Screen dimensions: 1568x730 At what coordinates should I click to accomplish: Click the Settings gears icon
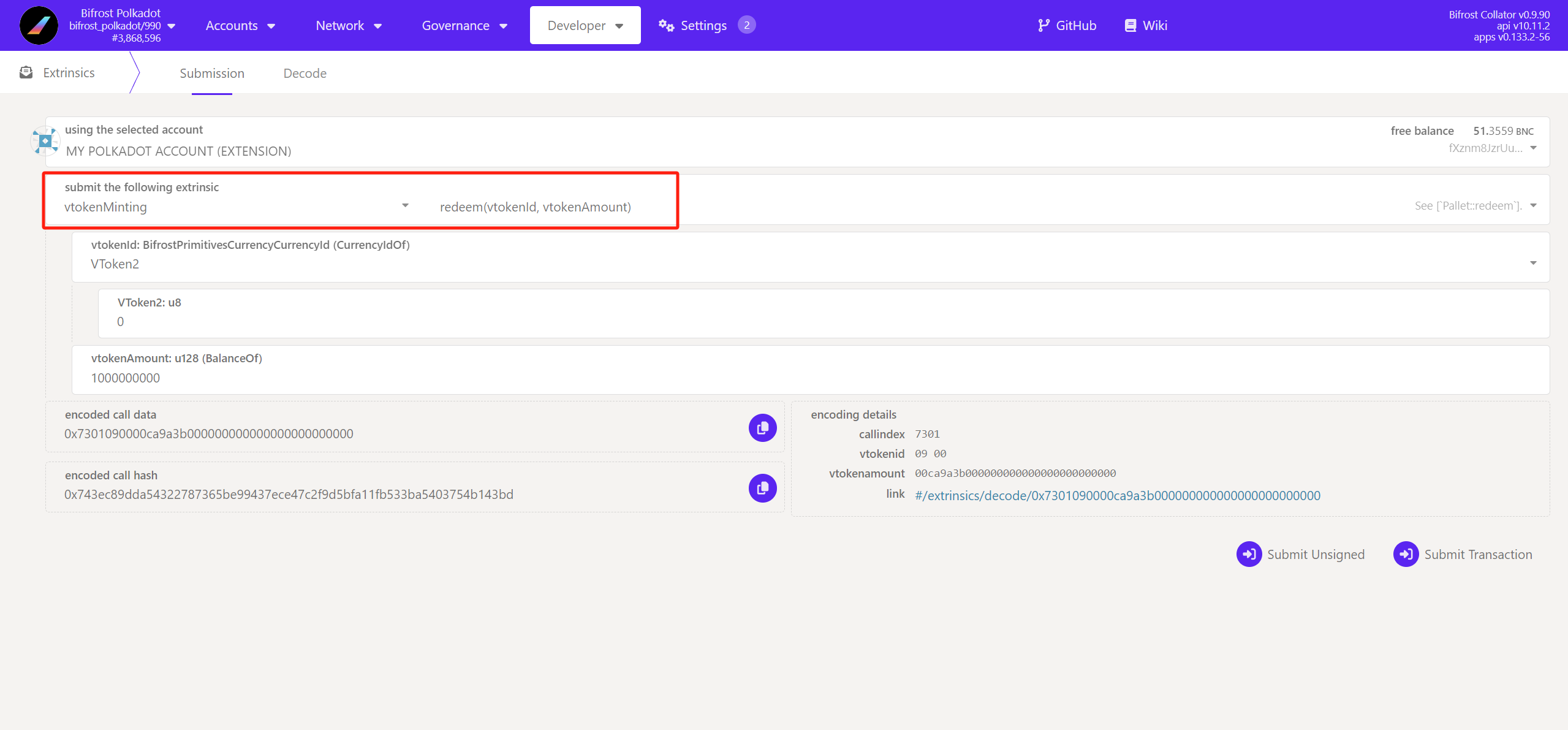pyautogui.click(x=666, y=25)
